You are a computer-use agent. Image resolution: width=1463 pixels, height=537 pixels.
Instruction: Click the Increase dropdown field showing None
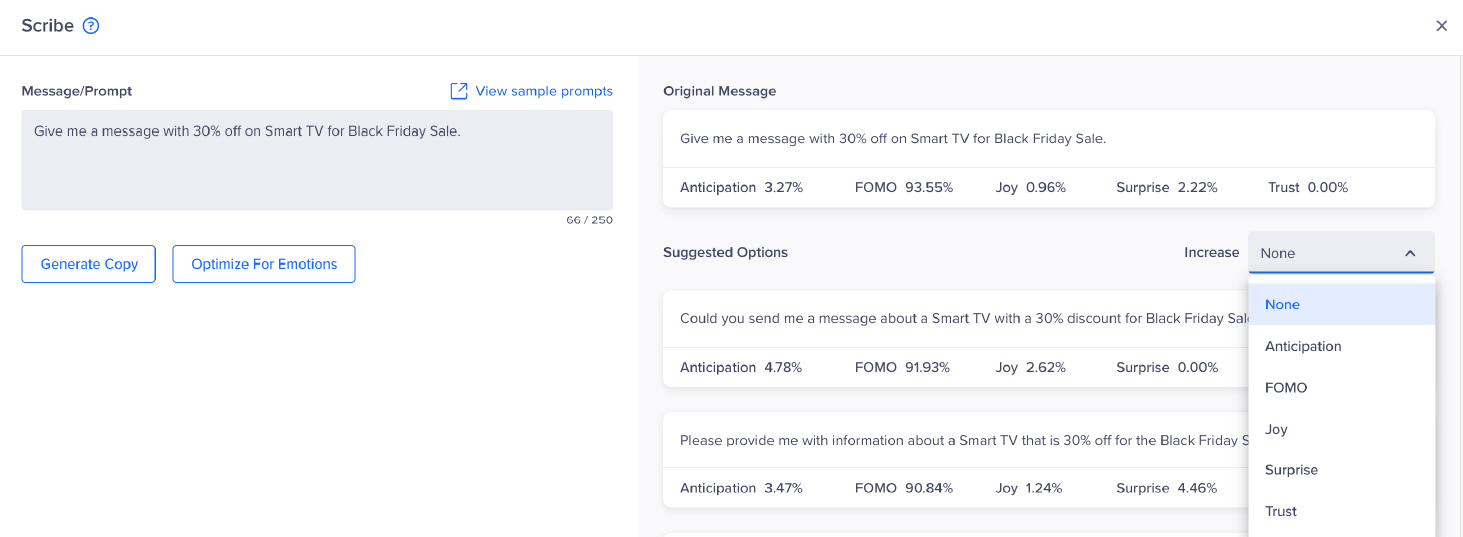pyautogui.click(x=1325, y=253)
